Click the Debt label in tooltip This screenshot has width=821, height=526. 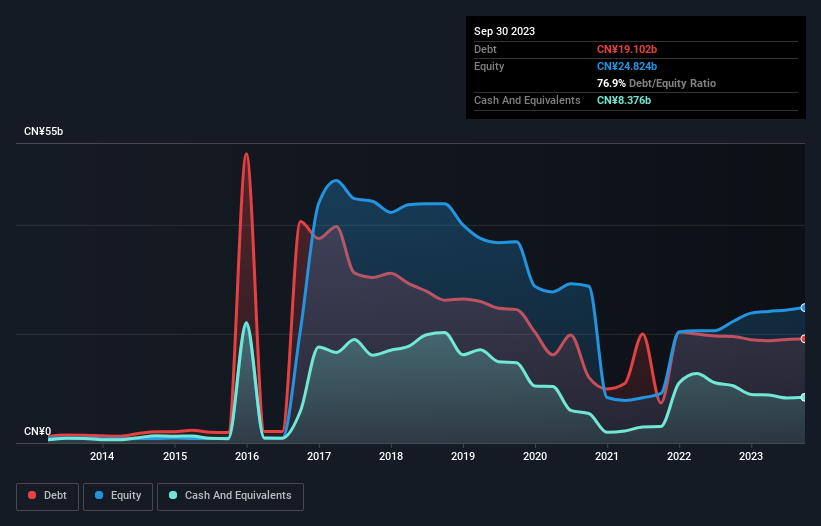(485, 49)
